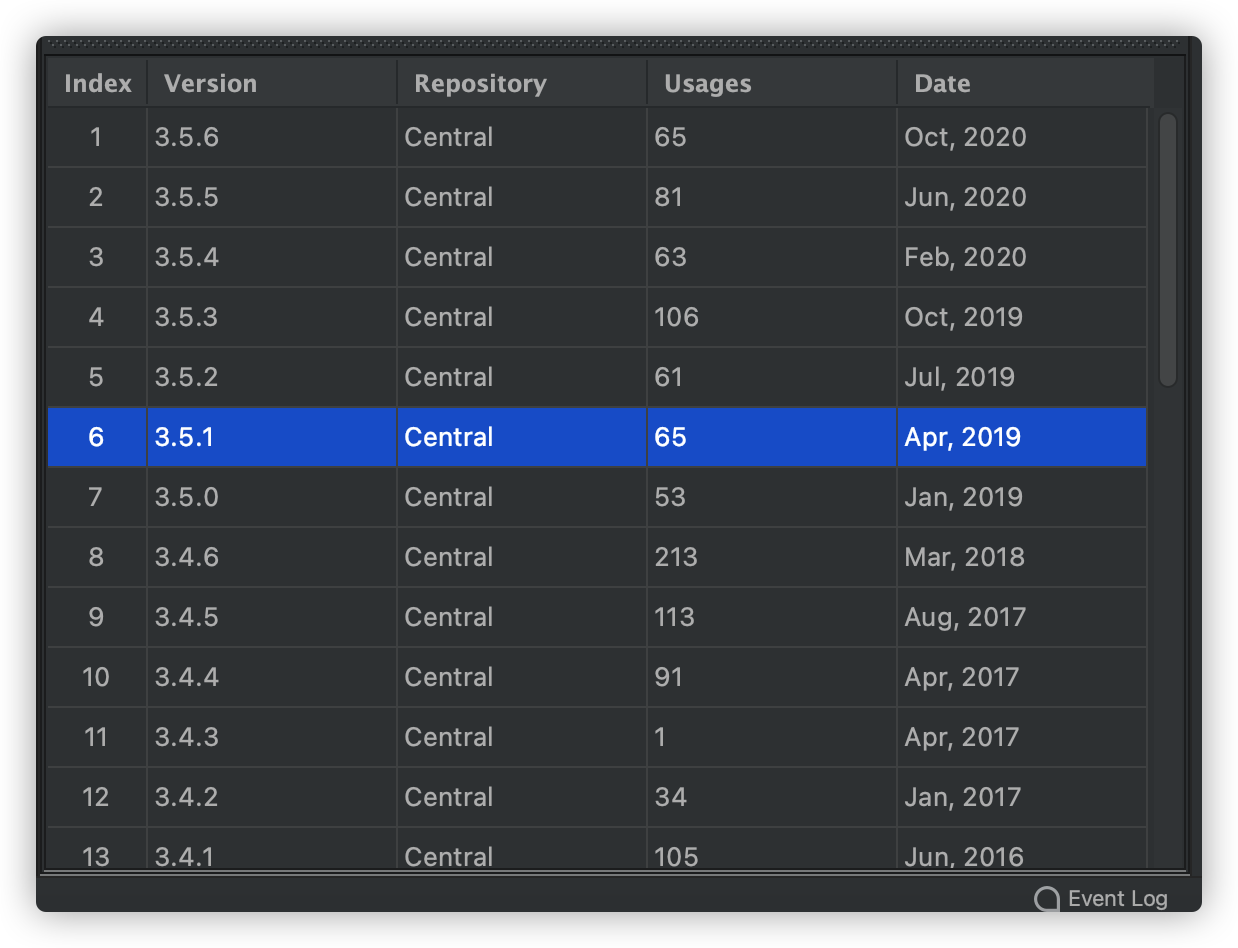Viewport: 1238px width, 948px height.
Task: Sort by the Index column header
Action: (97, 83)
